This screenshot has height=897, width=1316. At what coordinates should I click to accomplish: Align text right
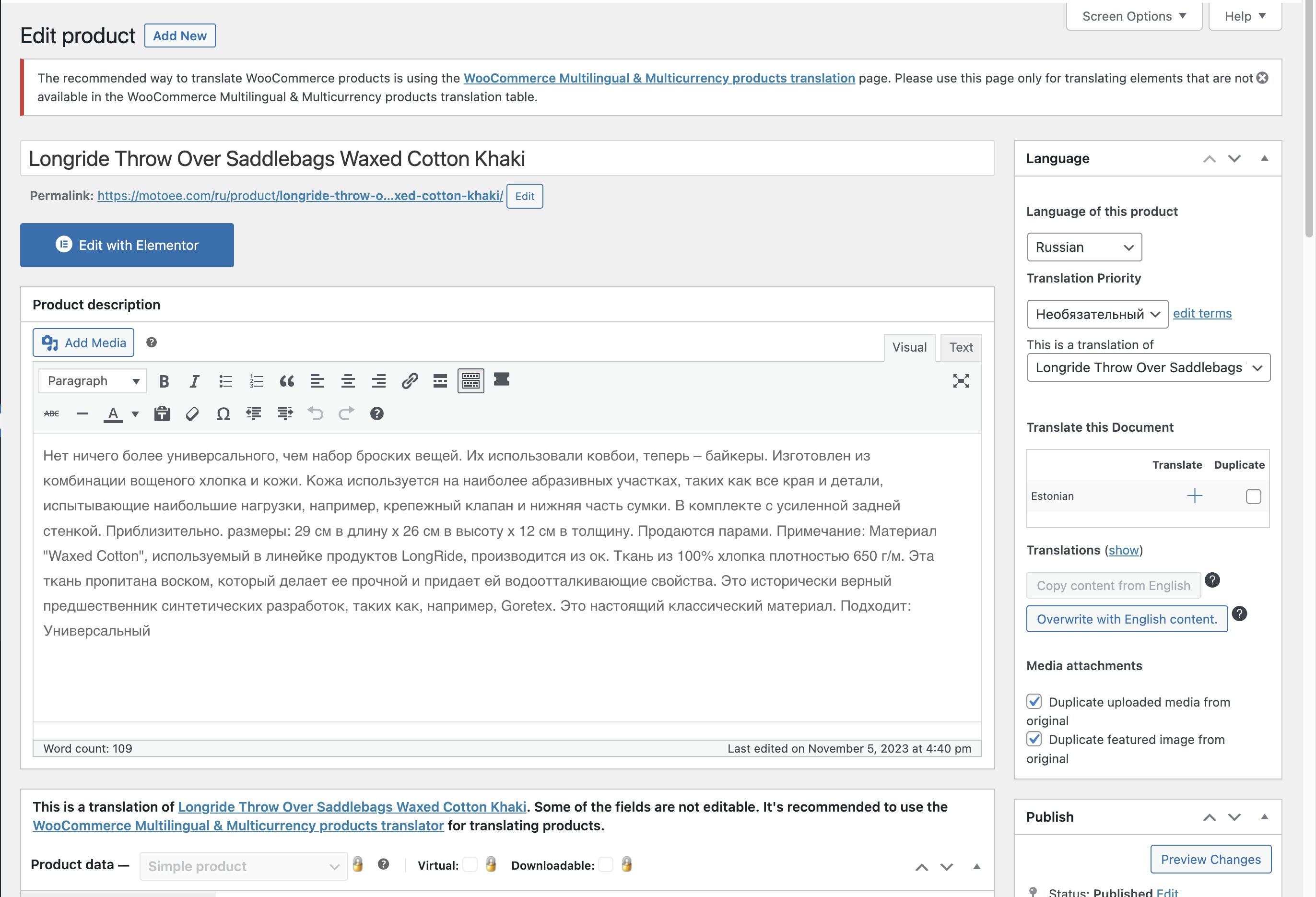[x=378, y=381]
